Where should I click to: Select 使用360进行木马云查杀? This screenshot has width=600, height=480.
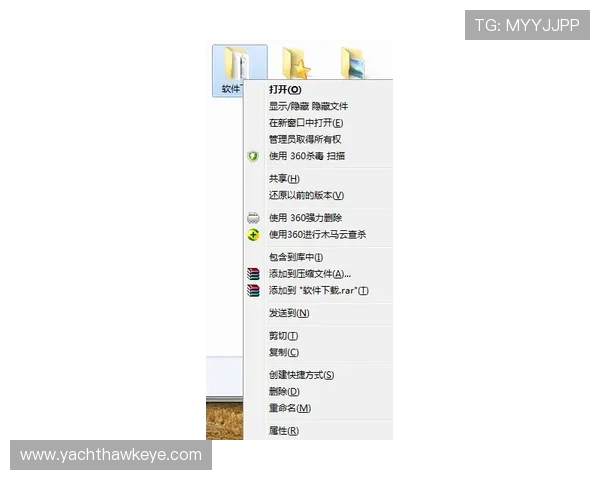click(317, 235)
